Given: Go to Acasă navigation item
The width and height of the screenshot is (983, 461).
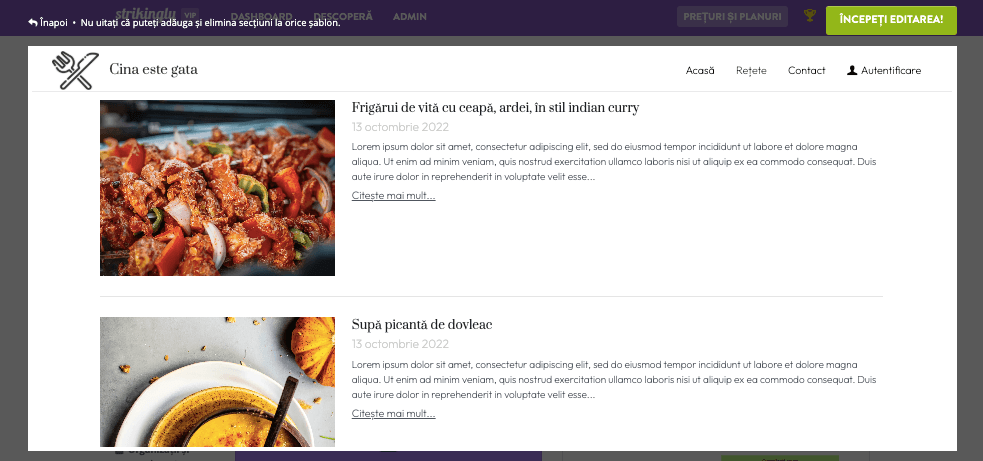Looking at the screenshot, I should pyautogui.click(x=700, y=70).
